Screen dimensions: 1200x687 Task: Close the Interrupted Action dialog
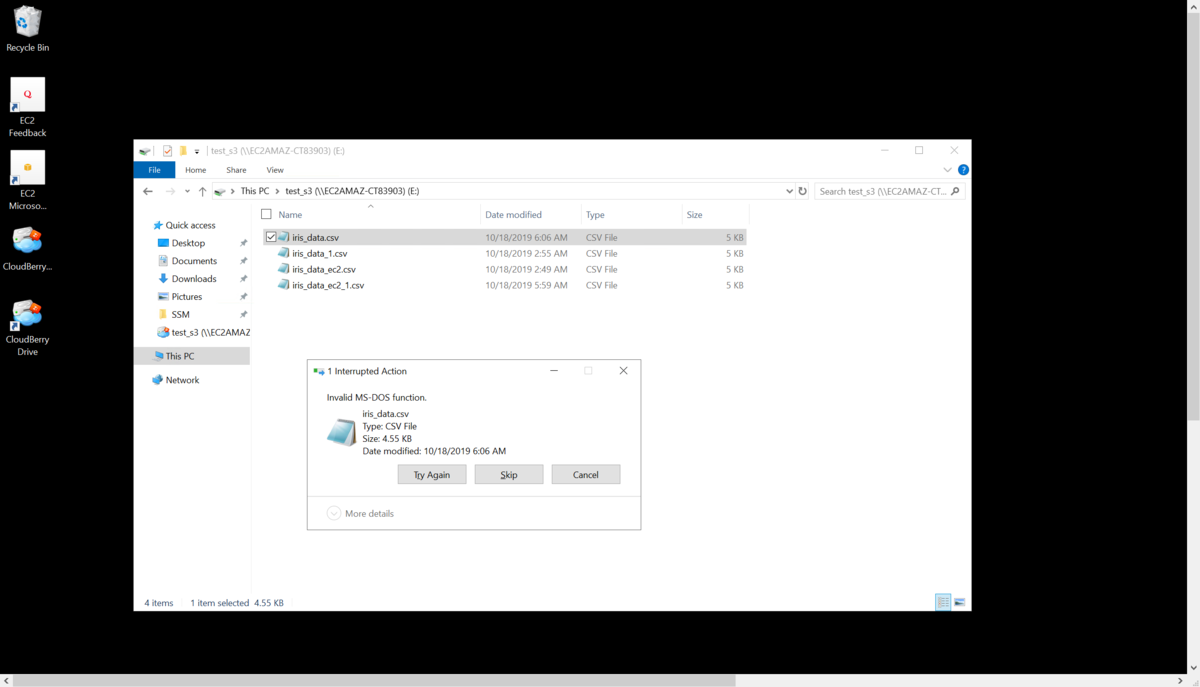(x=624, y=371)
